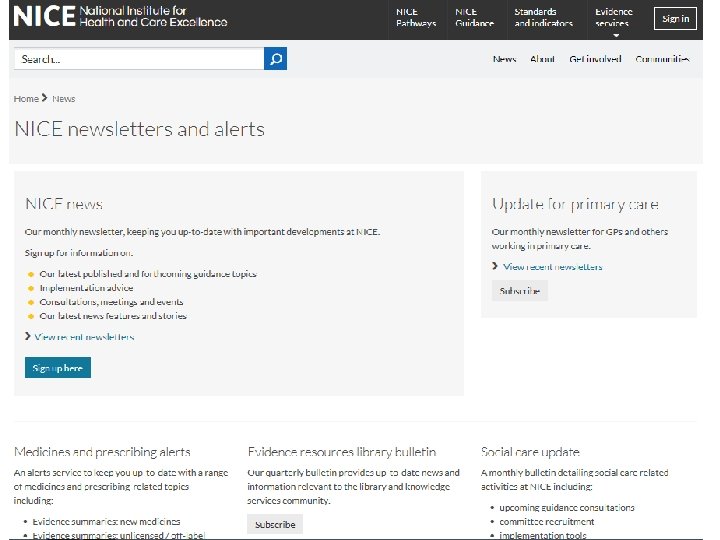The height and width of the screenshot is (540, 720).
Task: Click the Social care update heading
Action: (530, 452)
